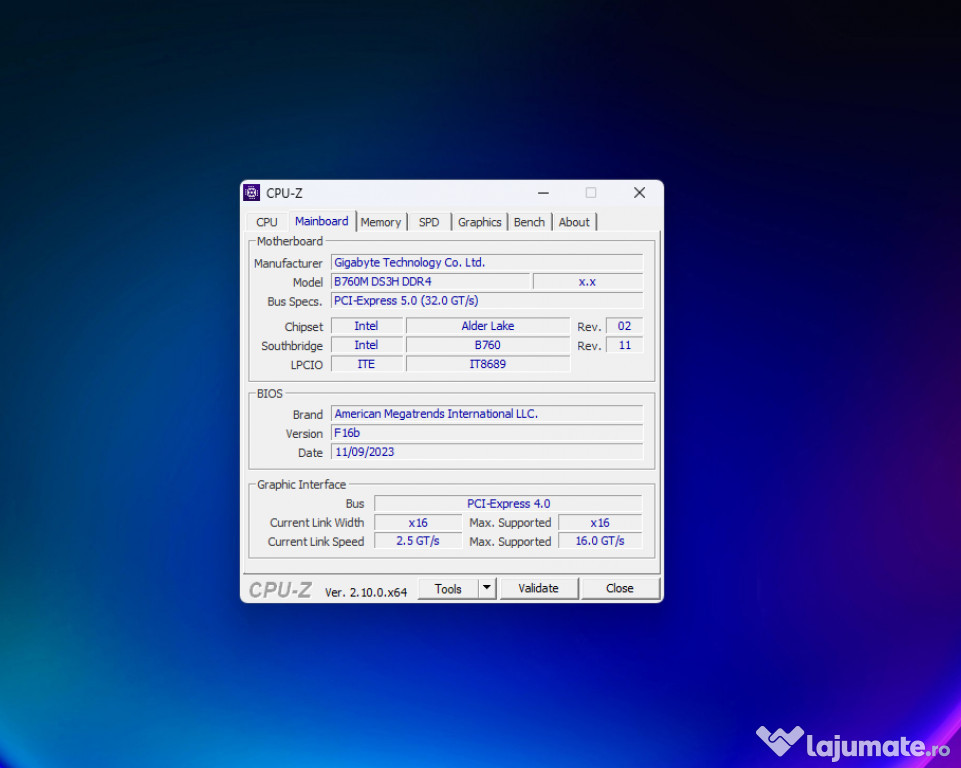Click the Bus Specs PCI-Express 5.0 field
This screenshot has height=768, width=961.
486,301
